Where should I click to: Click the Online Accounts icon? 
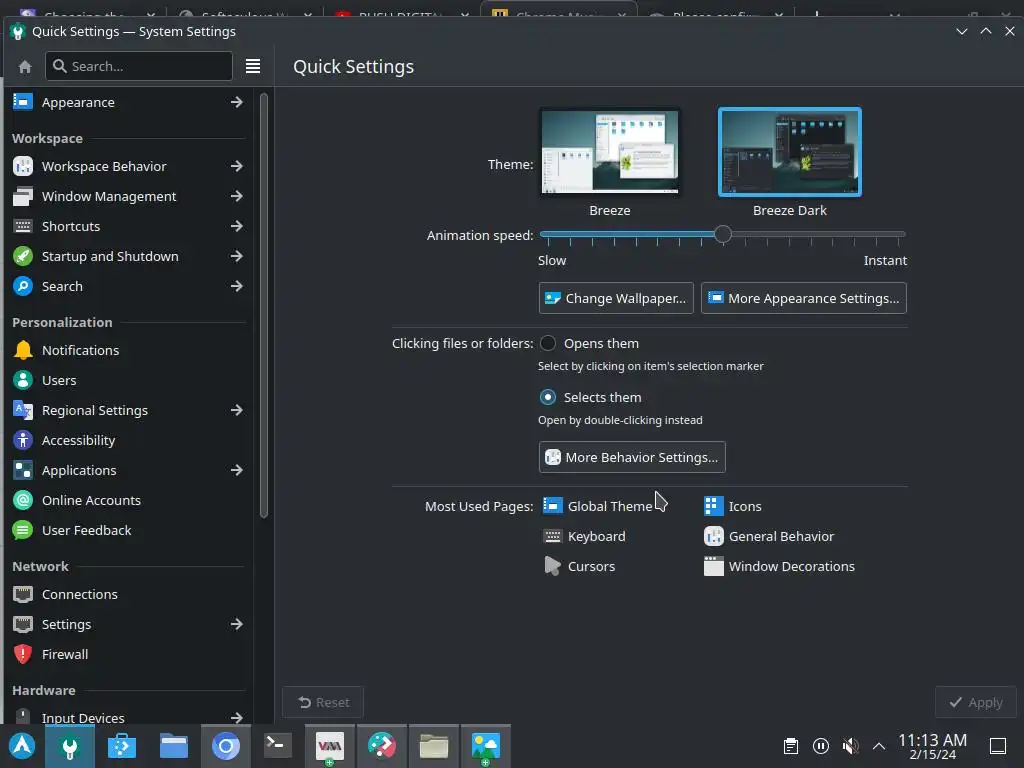pyautogui.click(x=23, y=500)
